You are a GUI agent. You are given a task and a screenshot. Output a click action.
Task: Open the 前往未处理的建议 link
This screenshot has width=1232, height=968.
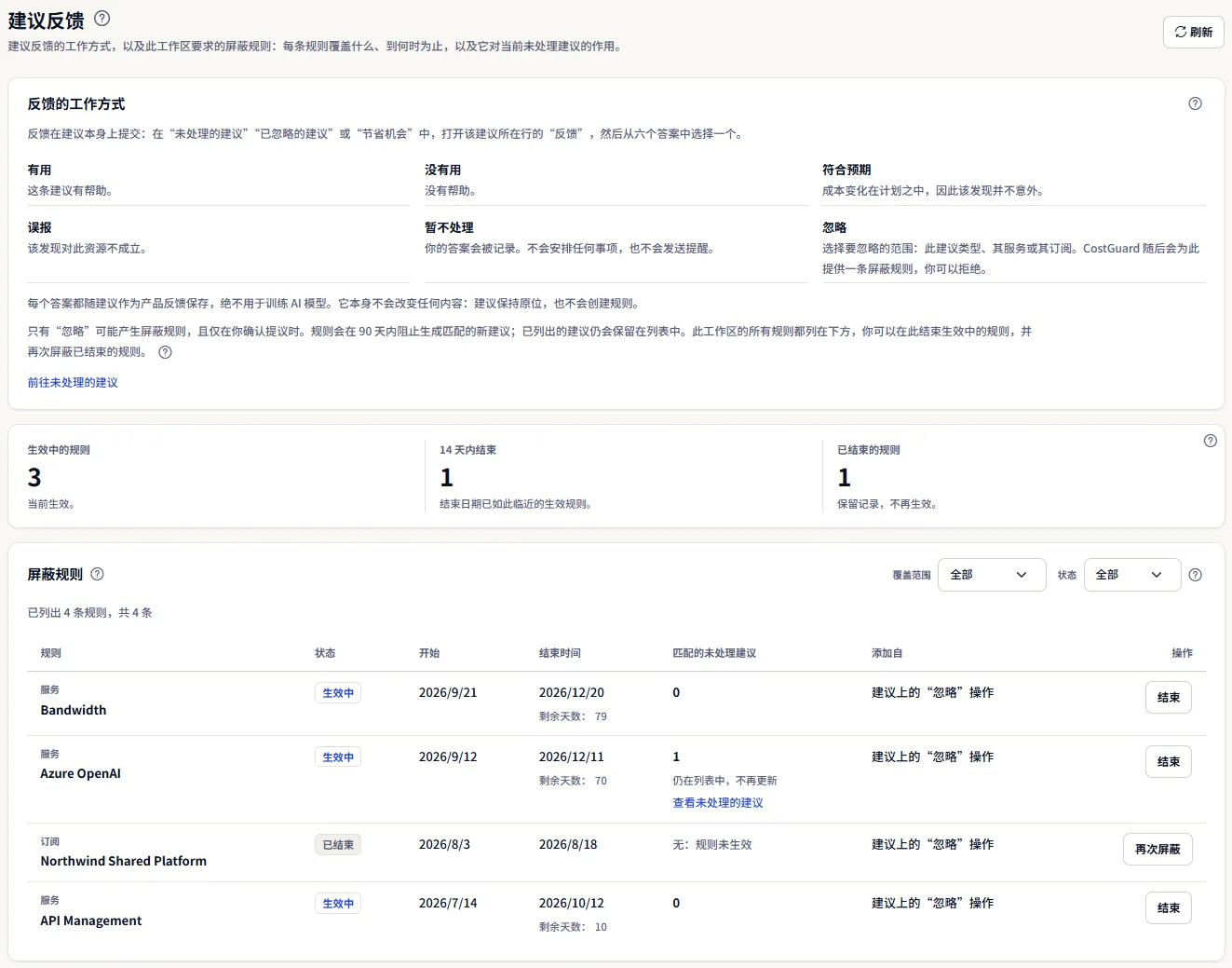pyautogui.click(x=73, y=383)
